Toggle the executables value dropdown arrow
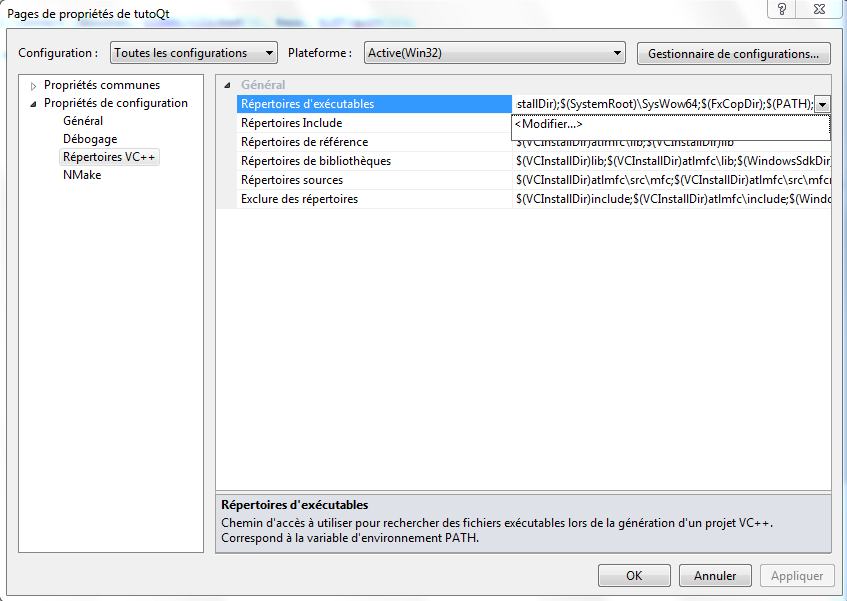The width and height of the screenshot is (847, 601). click(822, 104)
